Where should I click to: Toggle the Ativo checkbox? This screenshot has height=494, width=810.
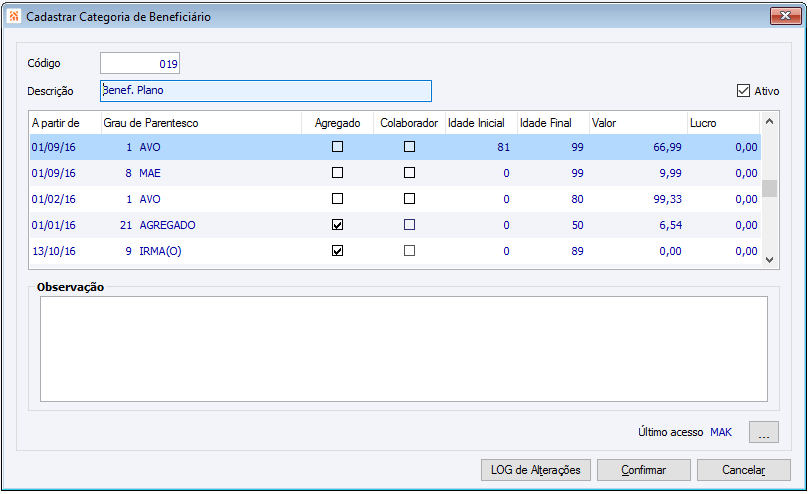743,91
